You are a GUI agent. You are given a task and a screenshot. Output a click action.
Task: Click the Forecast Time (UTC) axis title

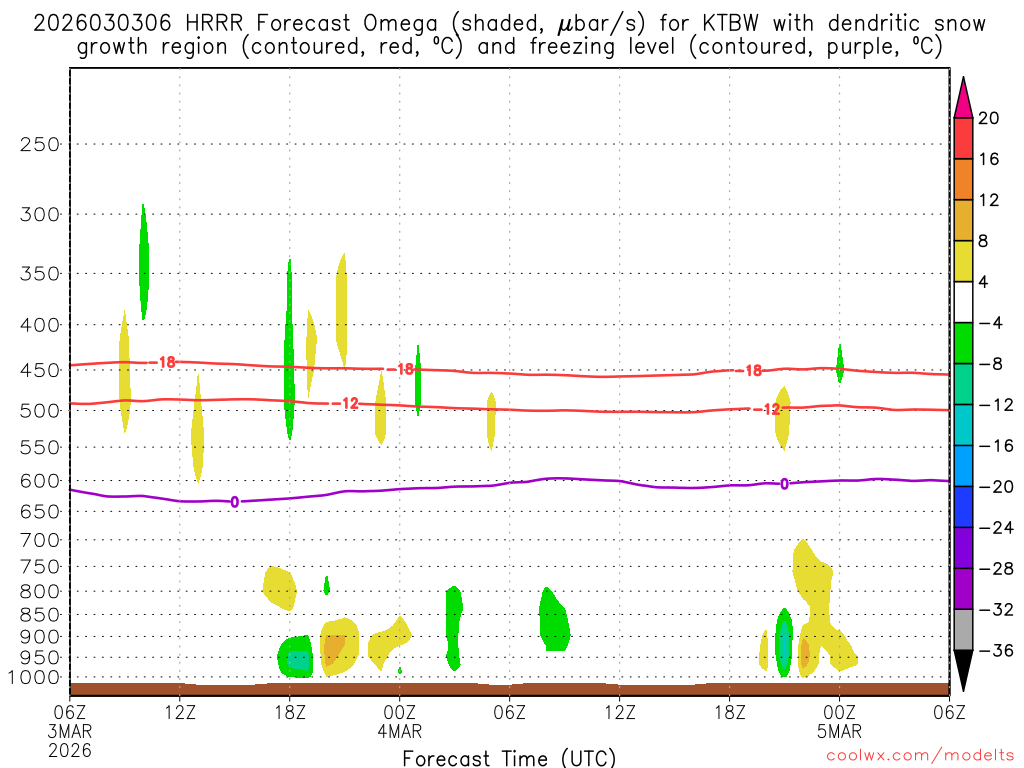509,758
